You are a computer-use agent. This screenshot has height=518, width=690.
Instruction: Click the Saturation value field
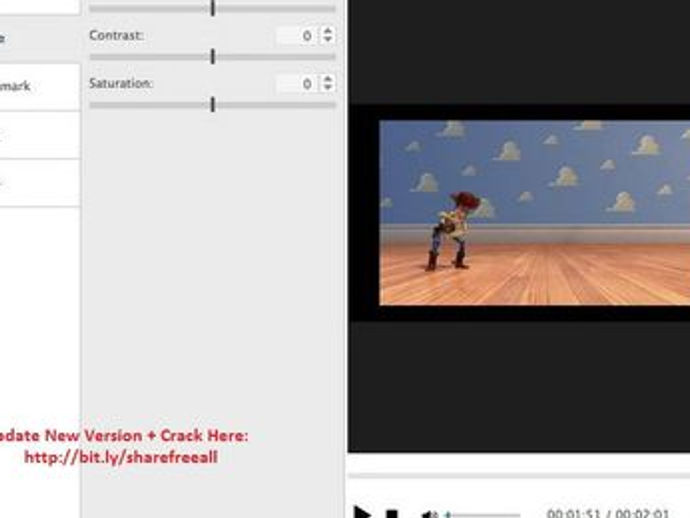tap(297, 83)
